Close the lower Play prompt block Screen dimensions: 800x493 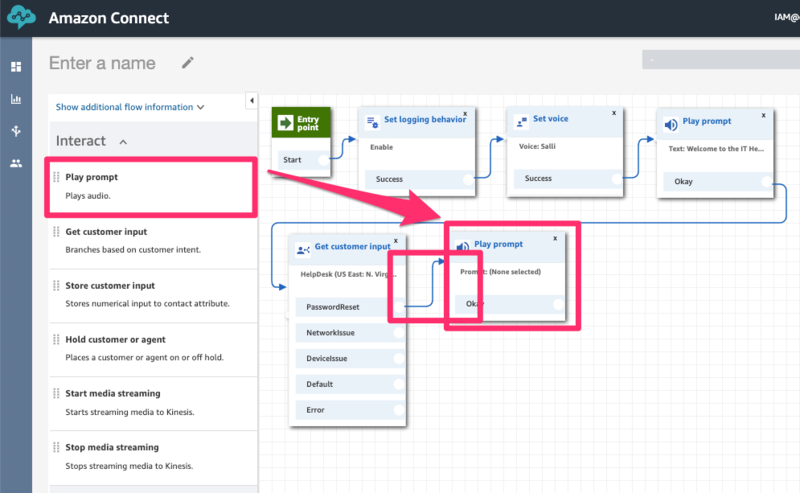(556, 238)
